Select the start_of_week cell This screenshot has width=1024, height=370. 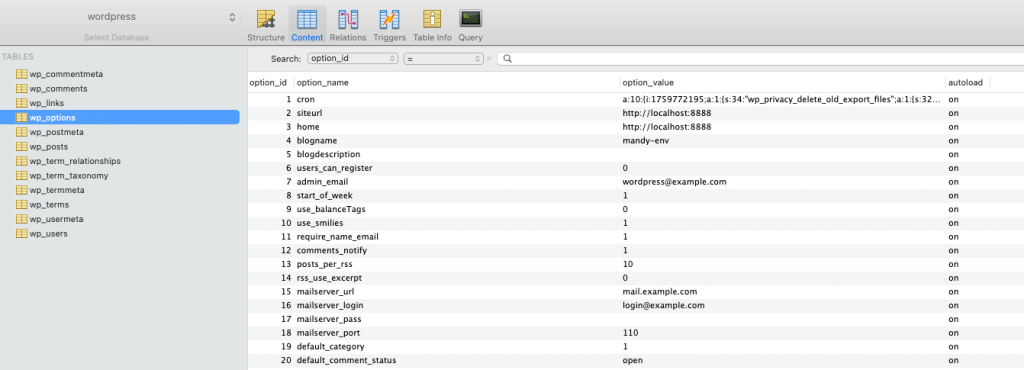tap(325, 196)
